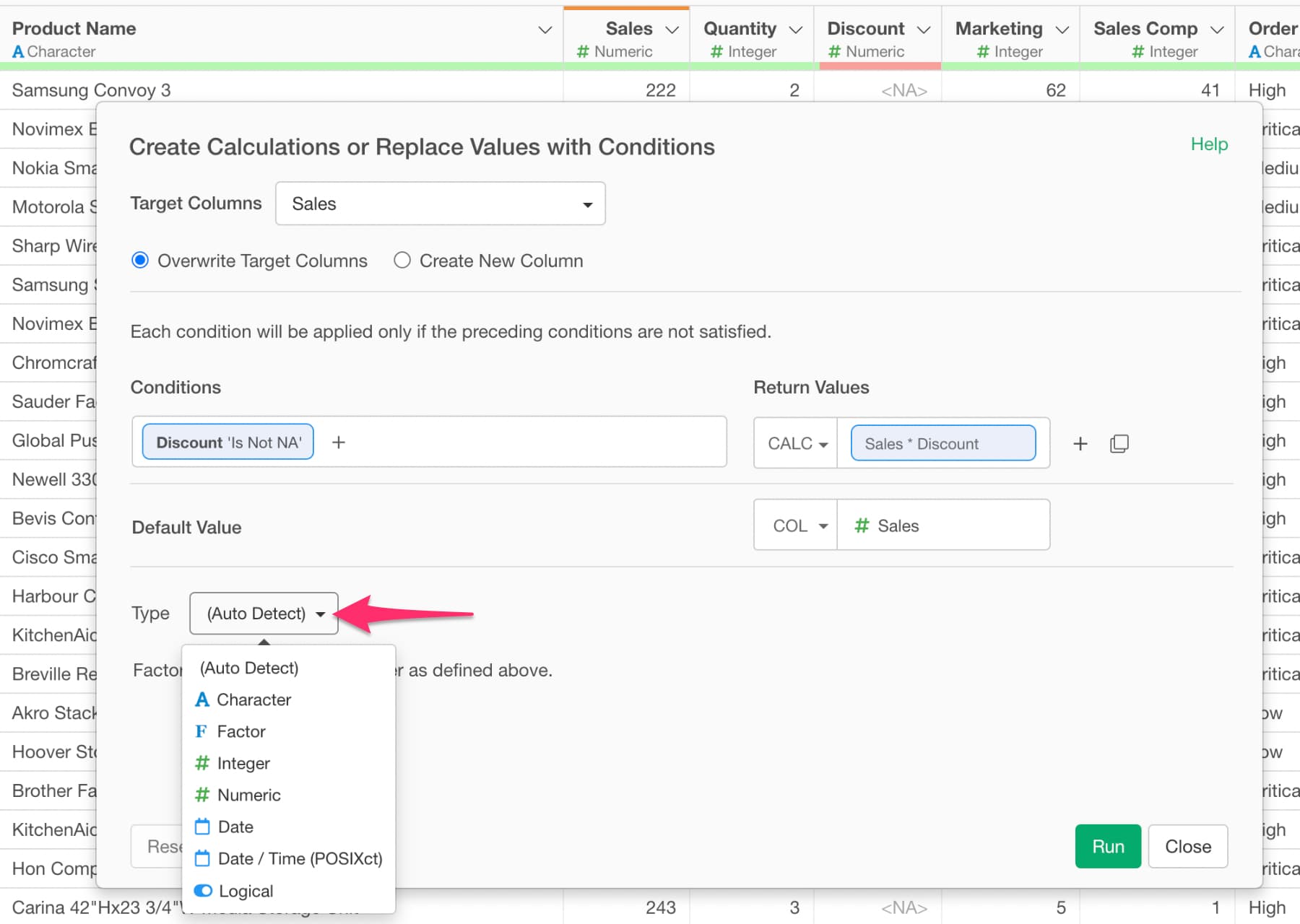Select Create New Column radio option
The height and width of the screenshot is (924, 1300).
coord(402,261)
